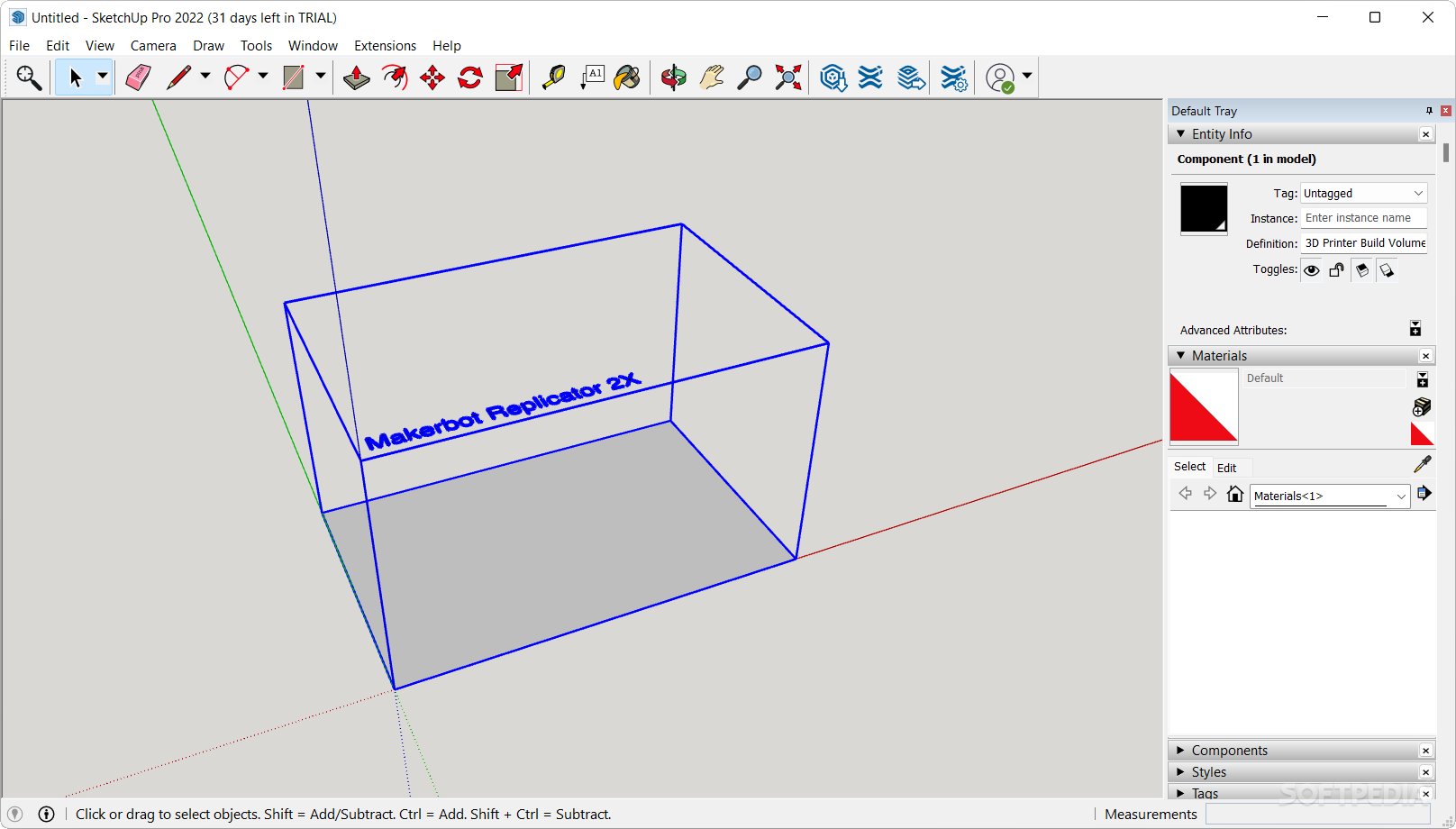Click the Instance name input field
Viewport: 1456px width, 829px height.
click(1364, 218)
